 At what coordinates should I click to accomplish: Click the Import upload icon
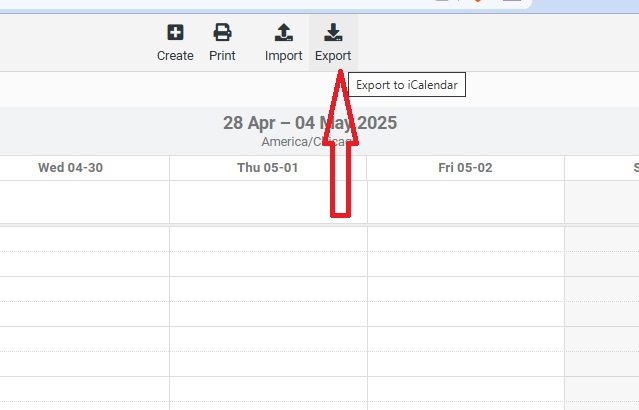coord(284,33)
